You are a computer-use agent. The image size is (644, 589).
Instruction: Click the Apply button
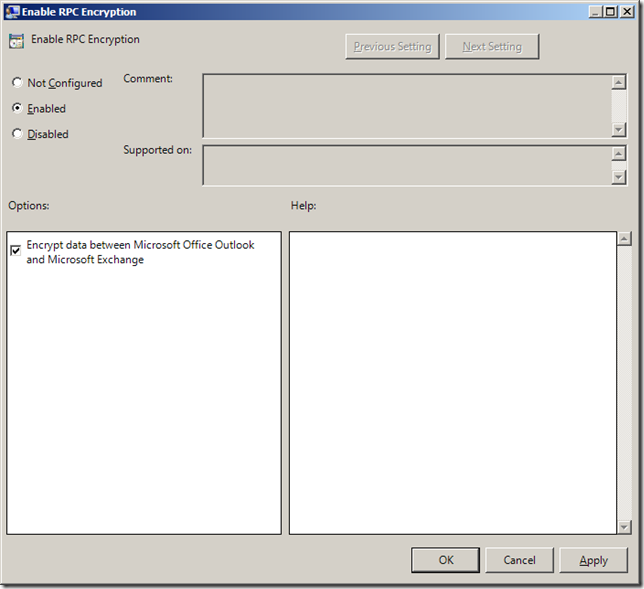pyautogui.click(x=593, y=560)
